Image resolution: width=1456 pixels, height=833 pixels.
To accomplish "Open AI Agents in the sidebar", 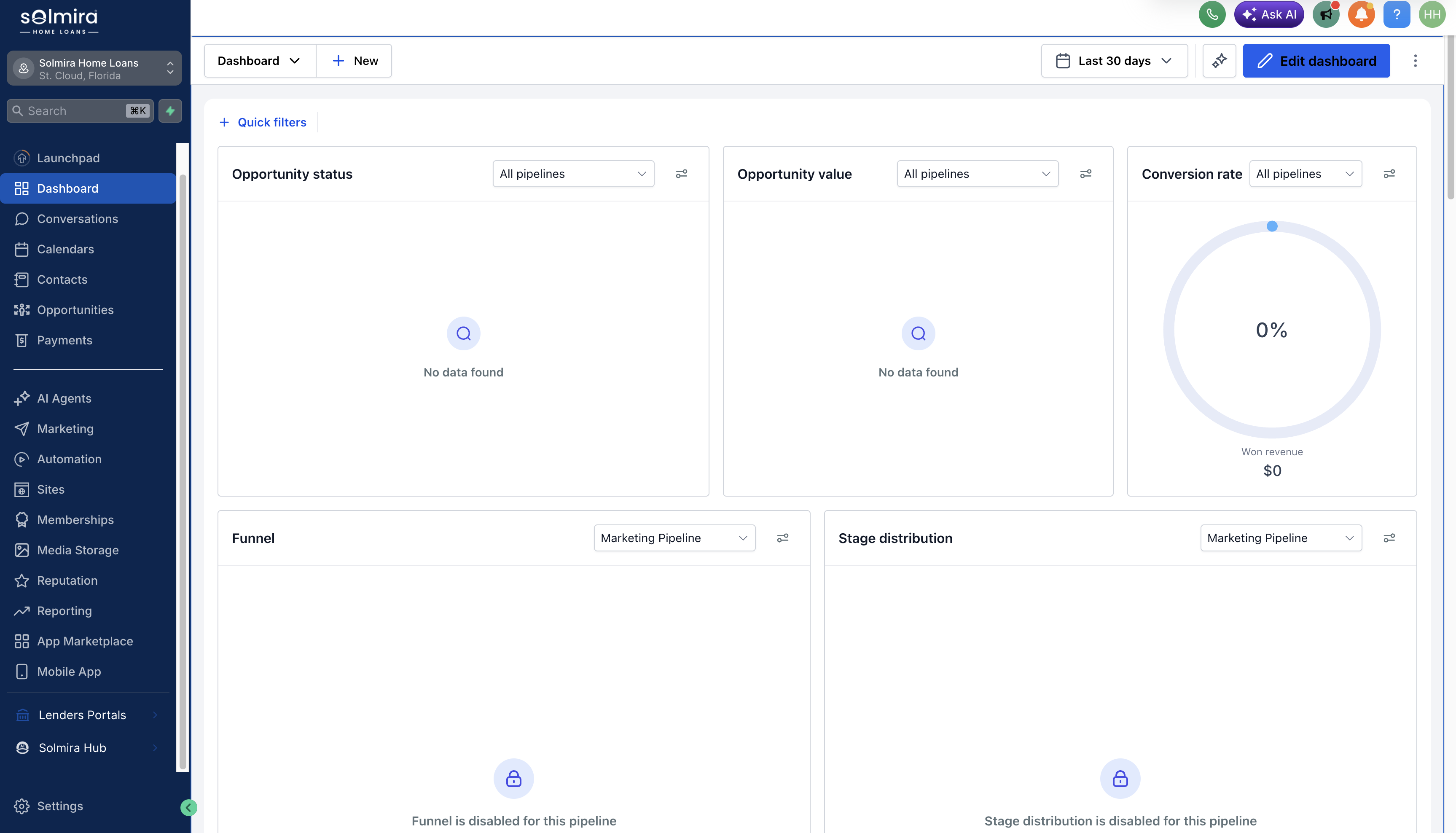I will coord(88,398).
